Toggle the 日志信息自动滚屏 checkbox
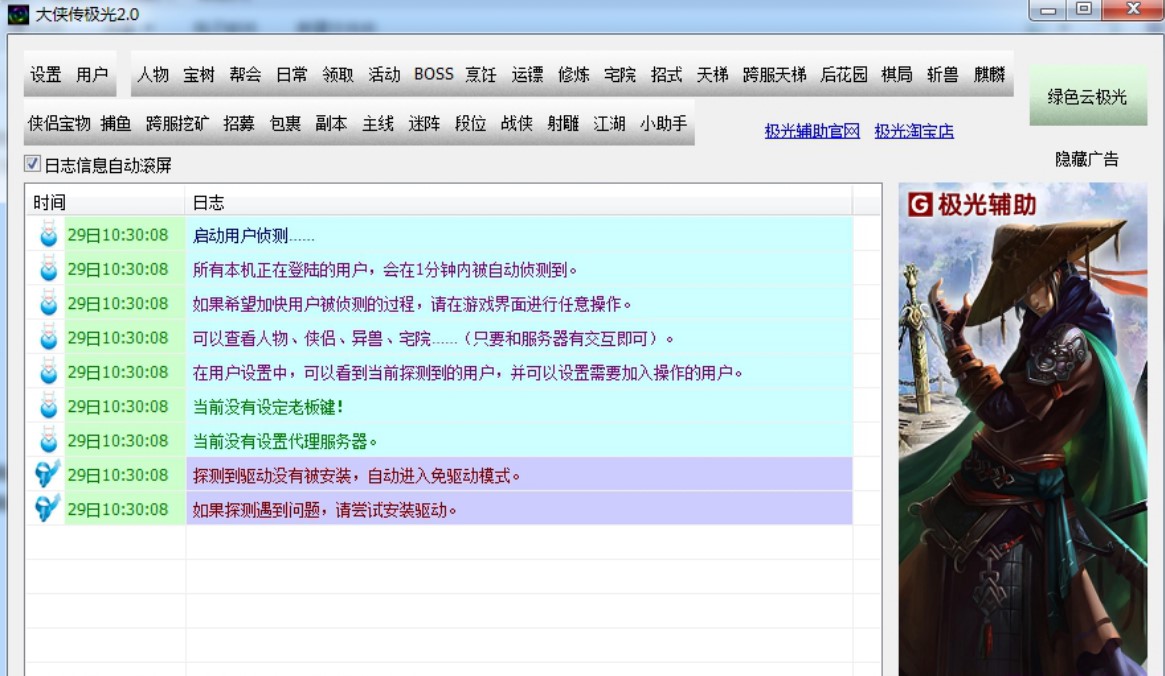The image size is (1165, 676). coord(33,164)
